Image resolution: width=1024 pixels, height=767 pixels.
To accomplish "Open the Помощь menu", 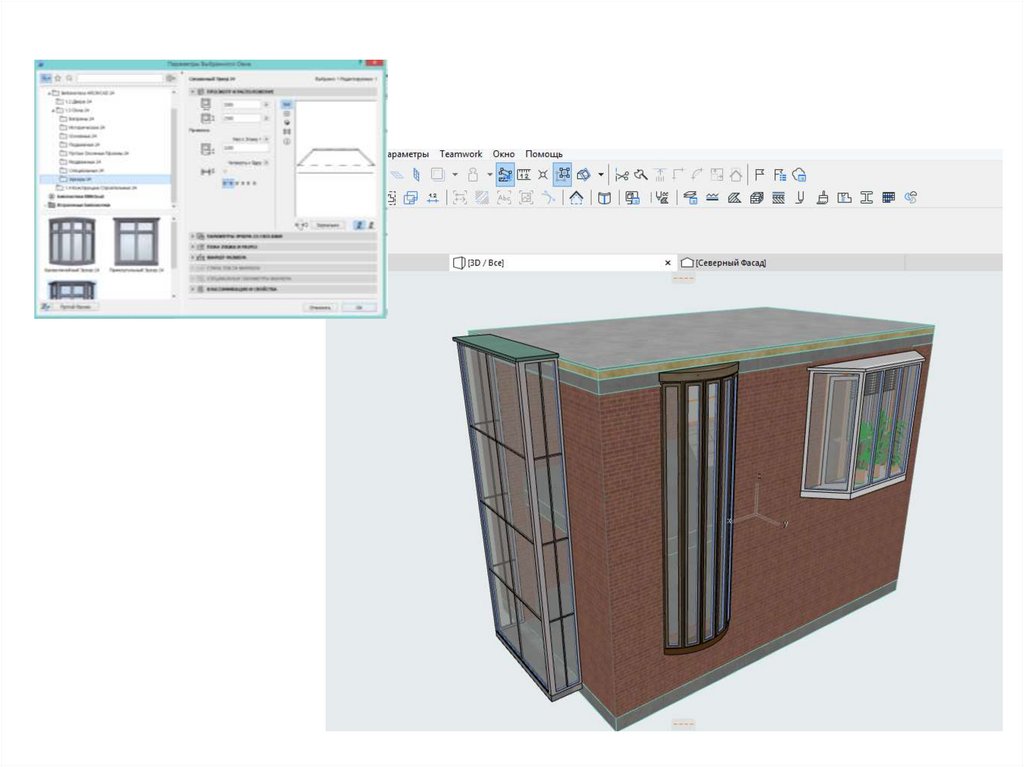I will coord(544,154).
